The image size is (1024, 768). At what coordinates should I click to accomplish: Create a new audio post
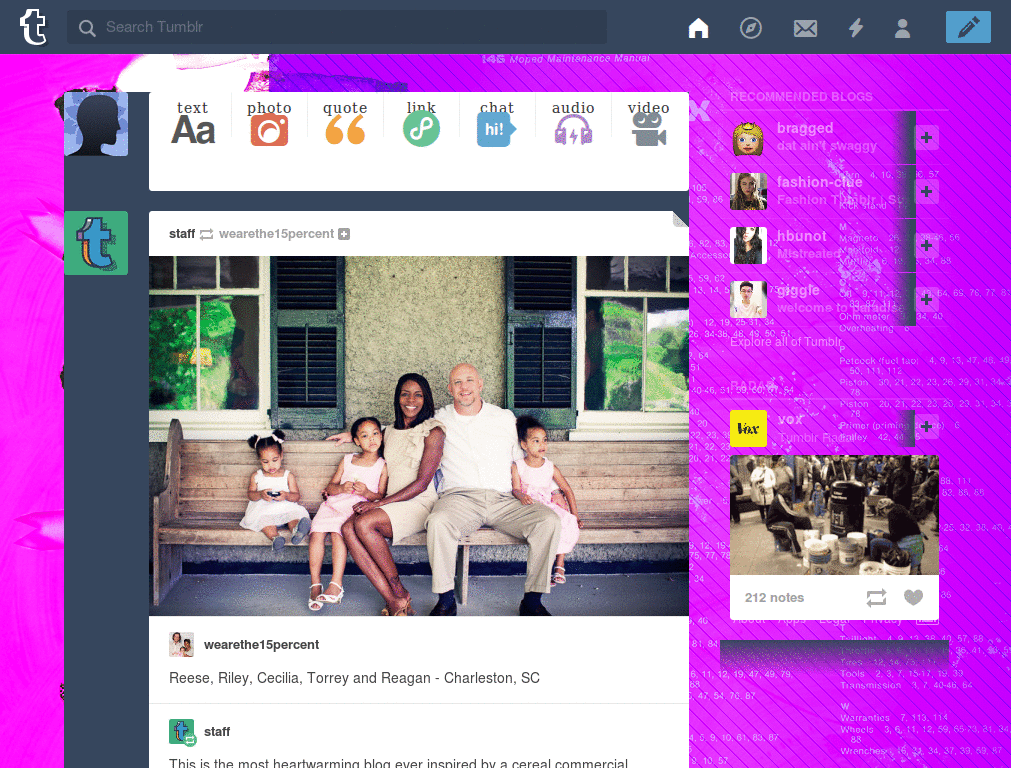tap(573, 123)
